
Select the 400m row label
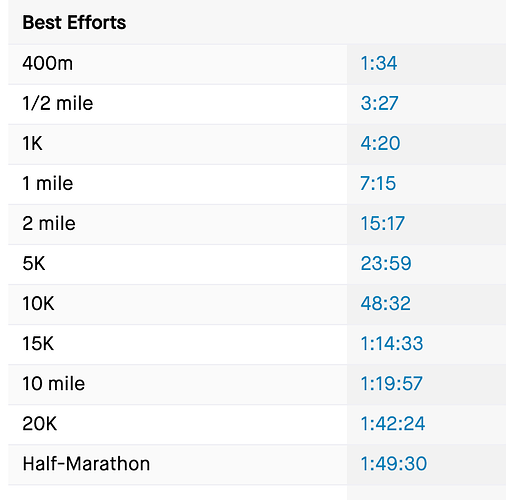coord(47,63)
